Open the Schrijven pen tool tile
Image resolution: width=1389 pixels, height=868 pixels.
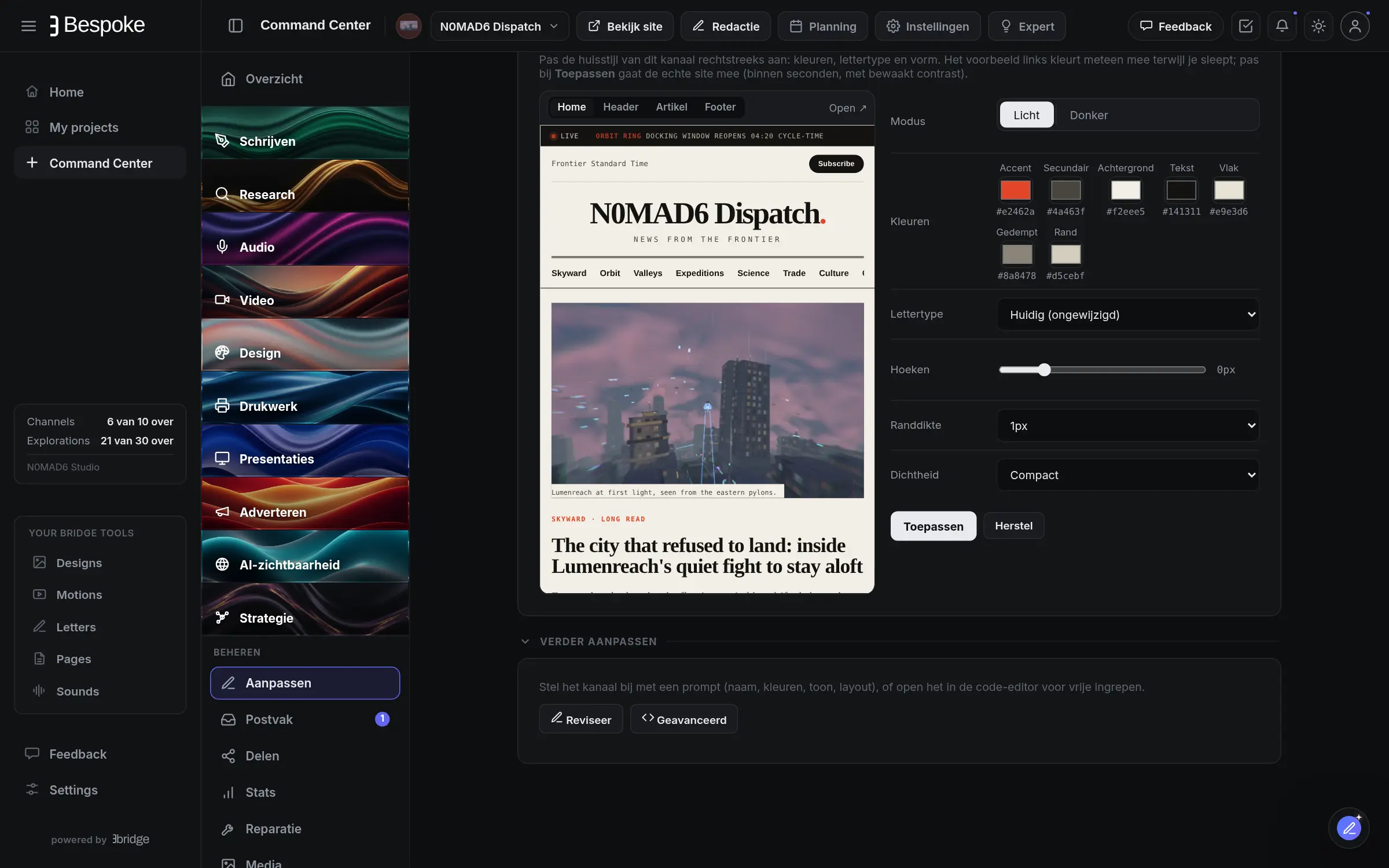point(305,132)
